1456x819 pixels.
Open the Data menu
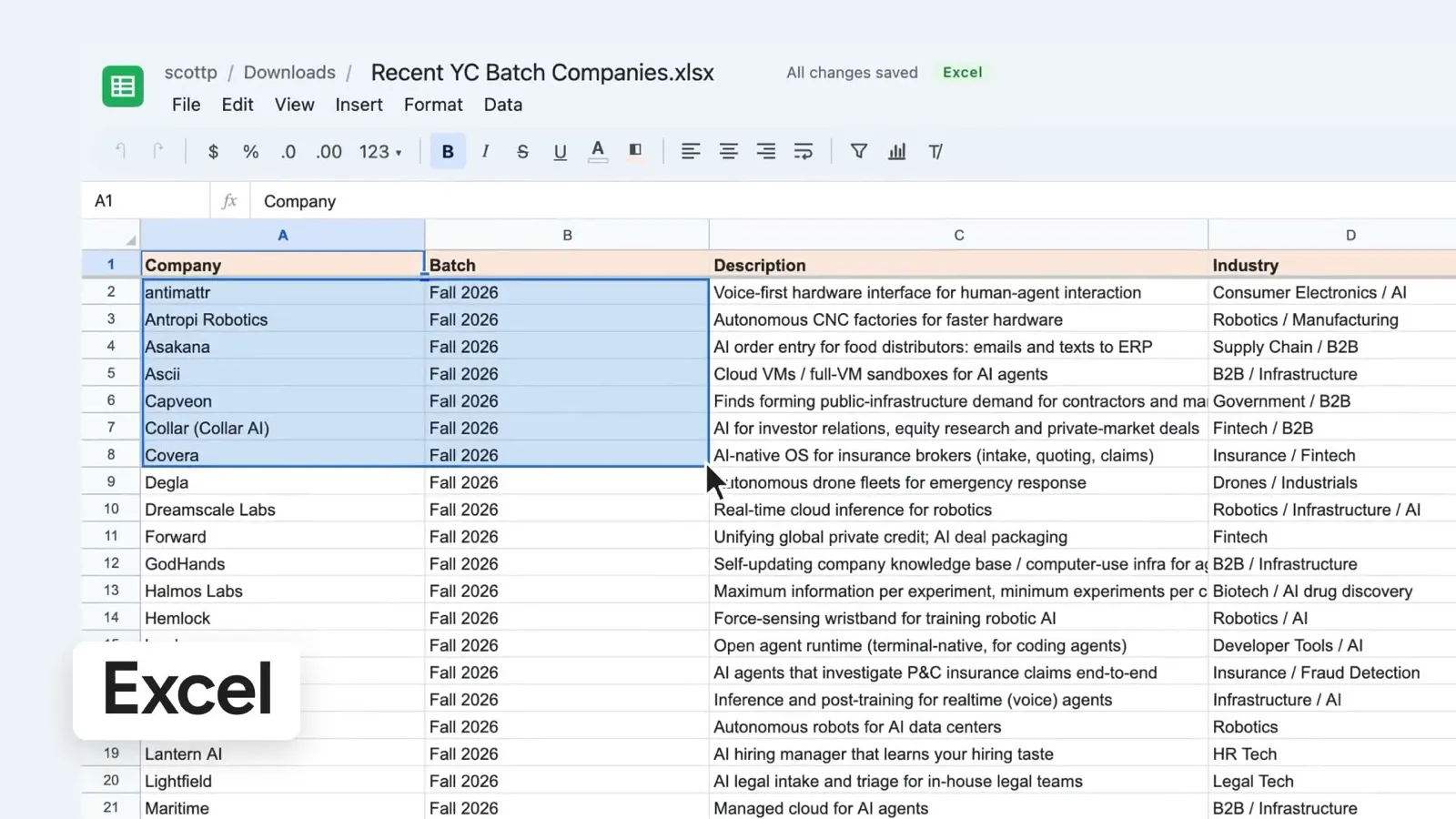point(503,105)
